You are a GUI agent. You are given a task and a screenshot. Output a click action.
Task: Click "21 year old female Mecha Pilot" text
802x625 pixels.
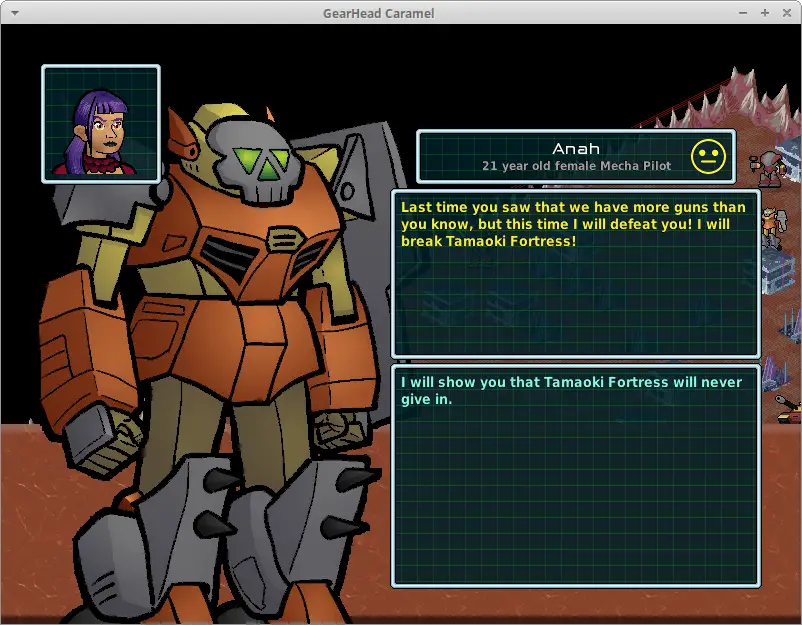click(576, 166)
